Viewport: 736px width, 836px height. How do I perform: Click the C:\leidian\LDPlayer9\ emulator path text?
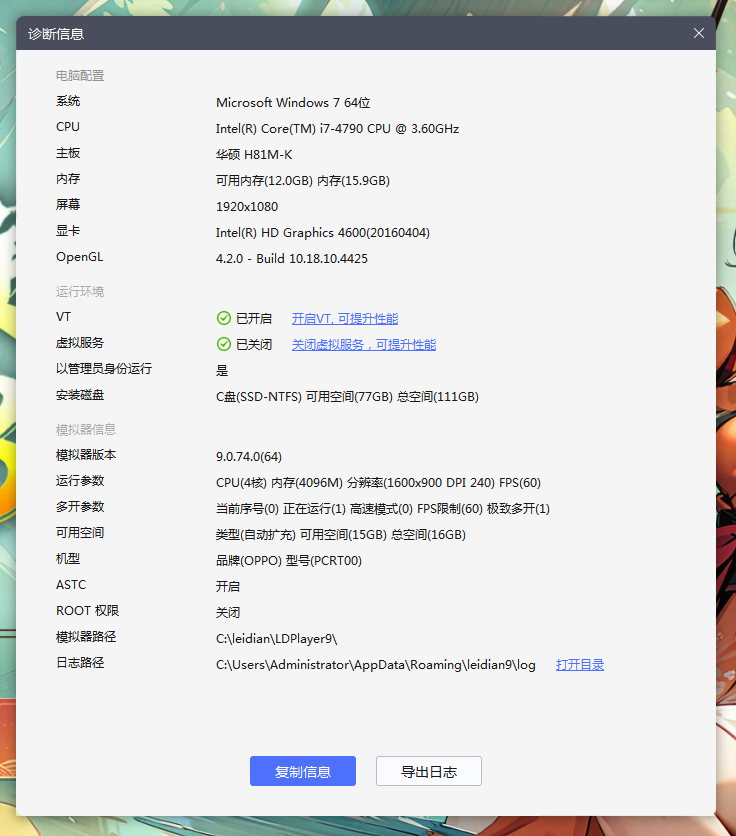tap(277, 639)
